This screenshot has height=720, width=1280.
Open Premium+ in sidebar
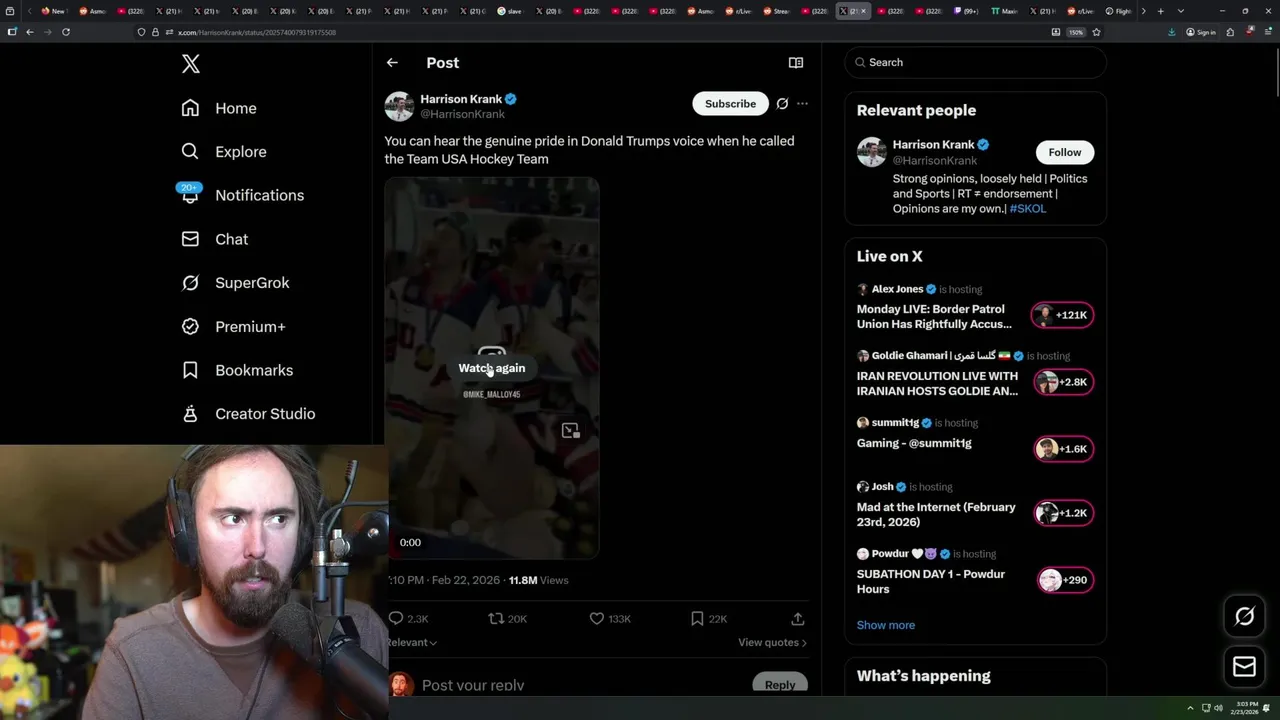233,326
